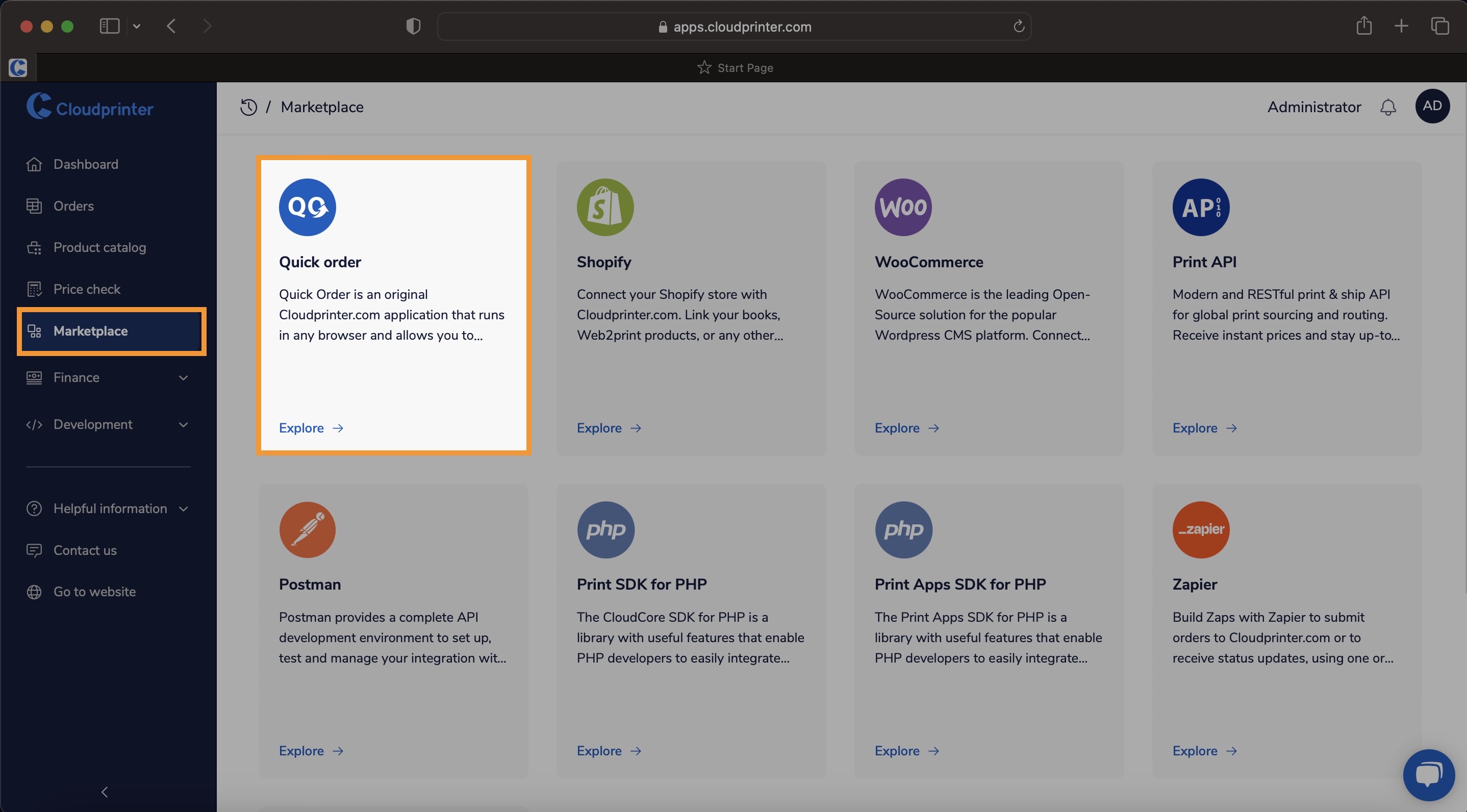Click the WooCommerce app icon

point(903,207)
